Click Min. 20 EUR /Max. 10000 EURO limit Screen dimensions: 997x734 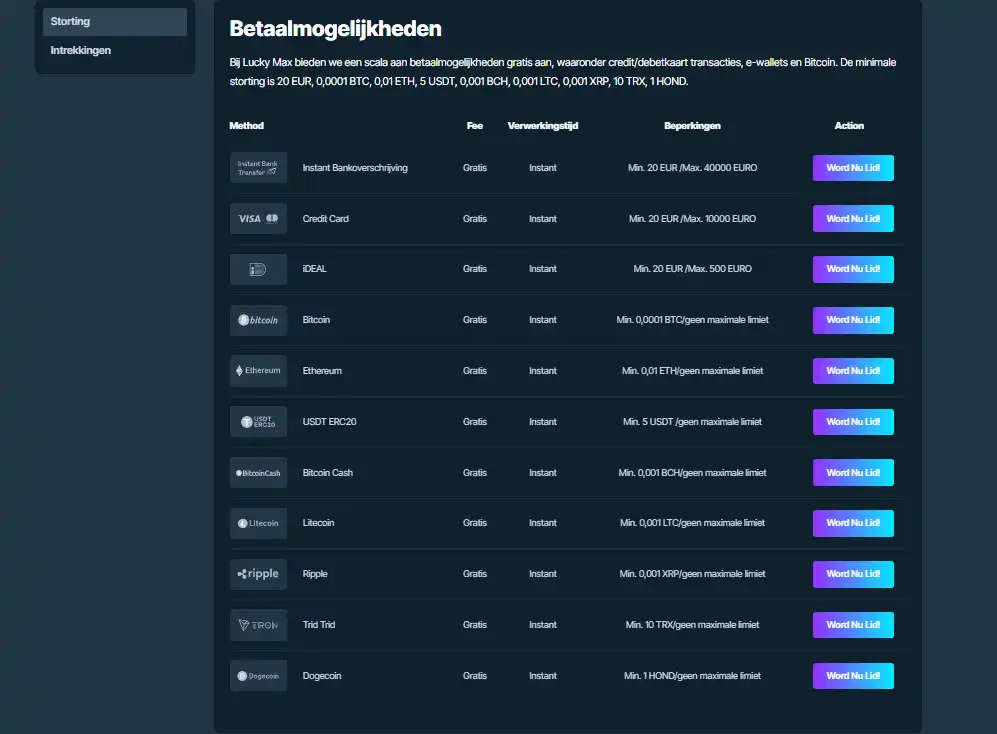(x=692, y=219)
